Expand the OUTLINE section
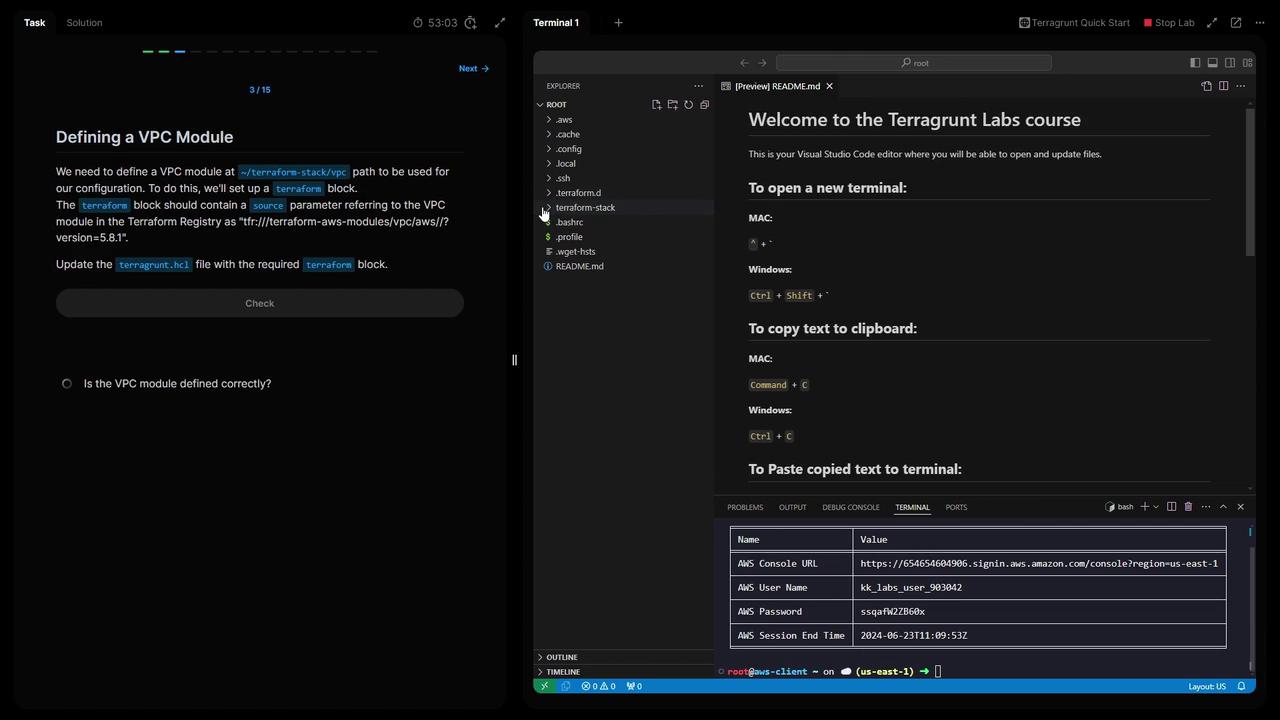This screenshot has height=720, width=1280. (x=561, y=657)
